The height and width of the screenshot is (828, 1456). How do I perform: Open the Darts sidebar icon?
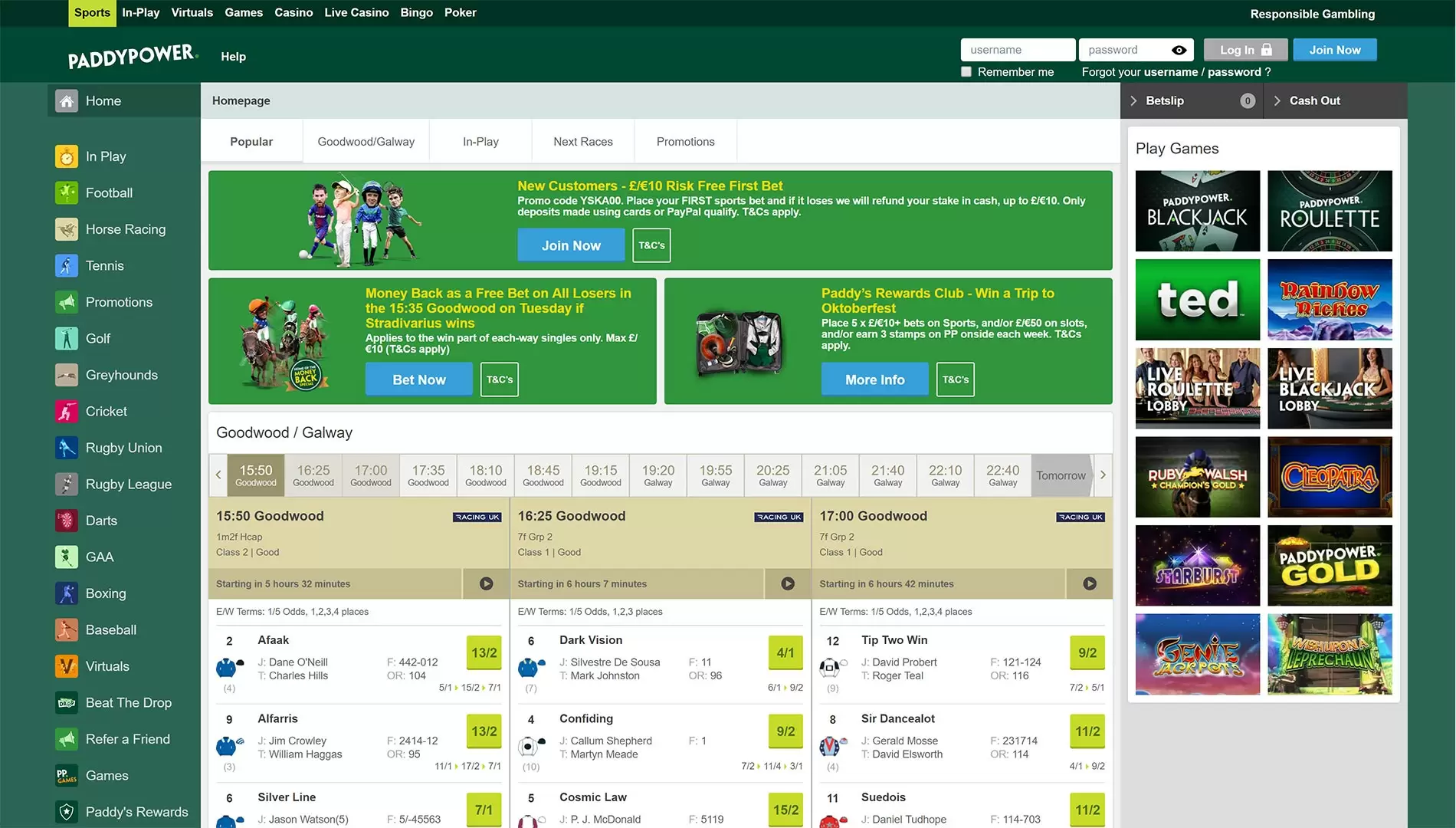(67, 521)
